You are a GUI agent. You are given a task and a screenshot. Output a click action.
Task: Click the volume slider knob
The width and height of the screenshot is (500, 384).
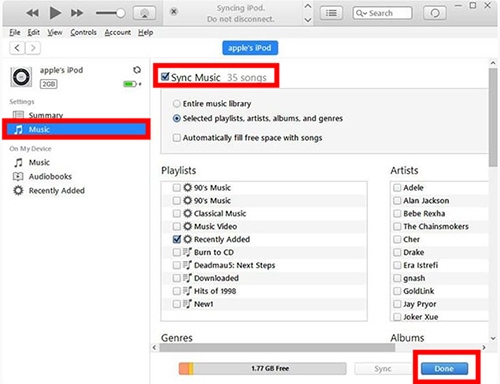click(x=121, y=13)
